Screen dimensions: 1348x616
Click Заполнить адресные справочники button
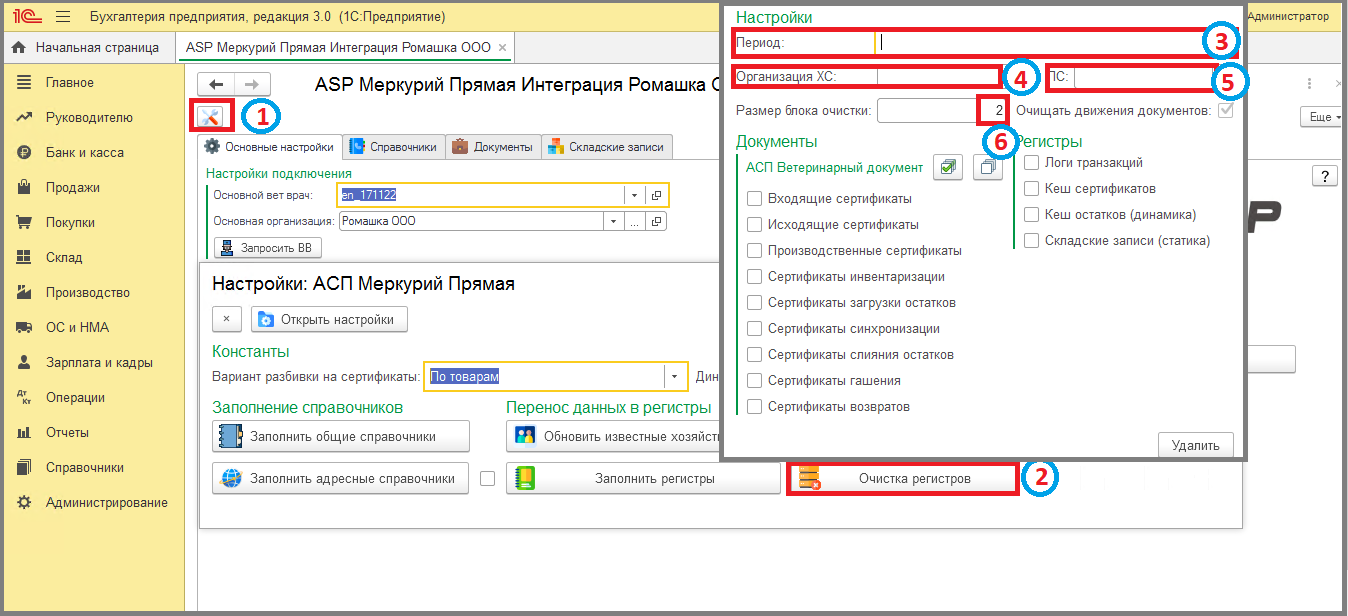coord(341,478)
